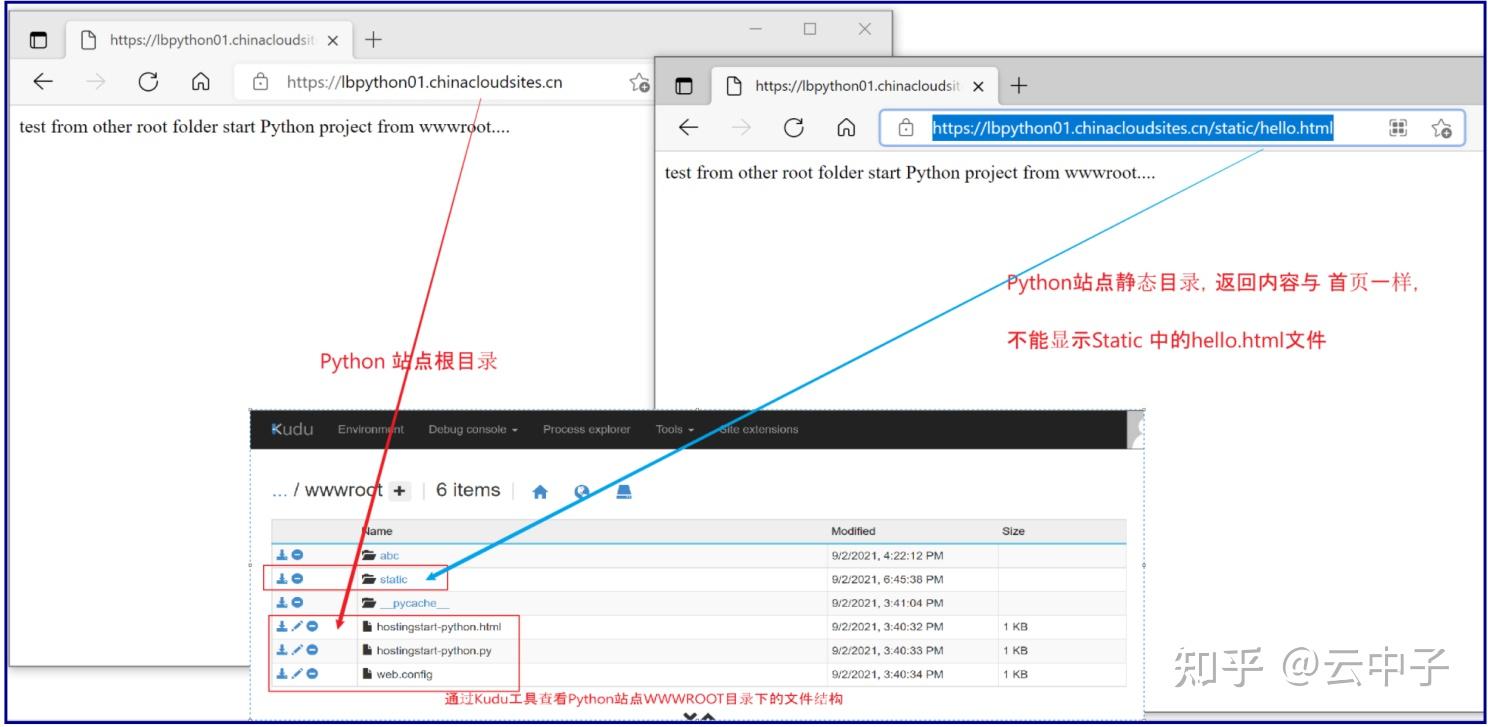This screenshot has width=1488, height=727.
Task: Click the globe icon in Kudu's toolbar
Action: coord(582,491)
